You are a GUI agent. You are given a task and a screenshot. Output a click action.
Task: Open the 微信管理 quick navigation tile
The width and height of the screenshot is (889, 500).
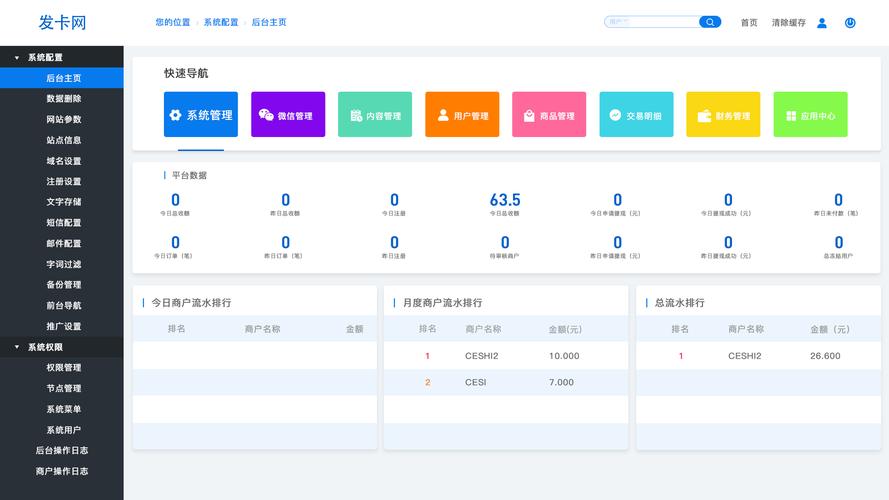click(288, 115)
